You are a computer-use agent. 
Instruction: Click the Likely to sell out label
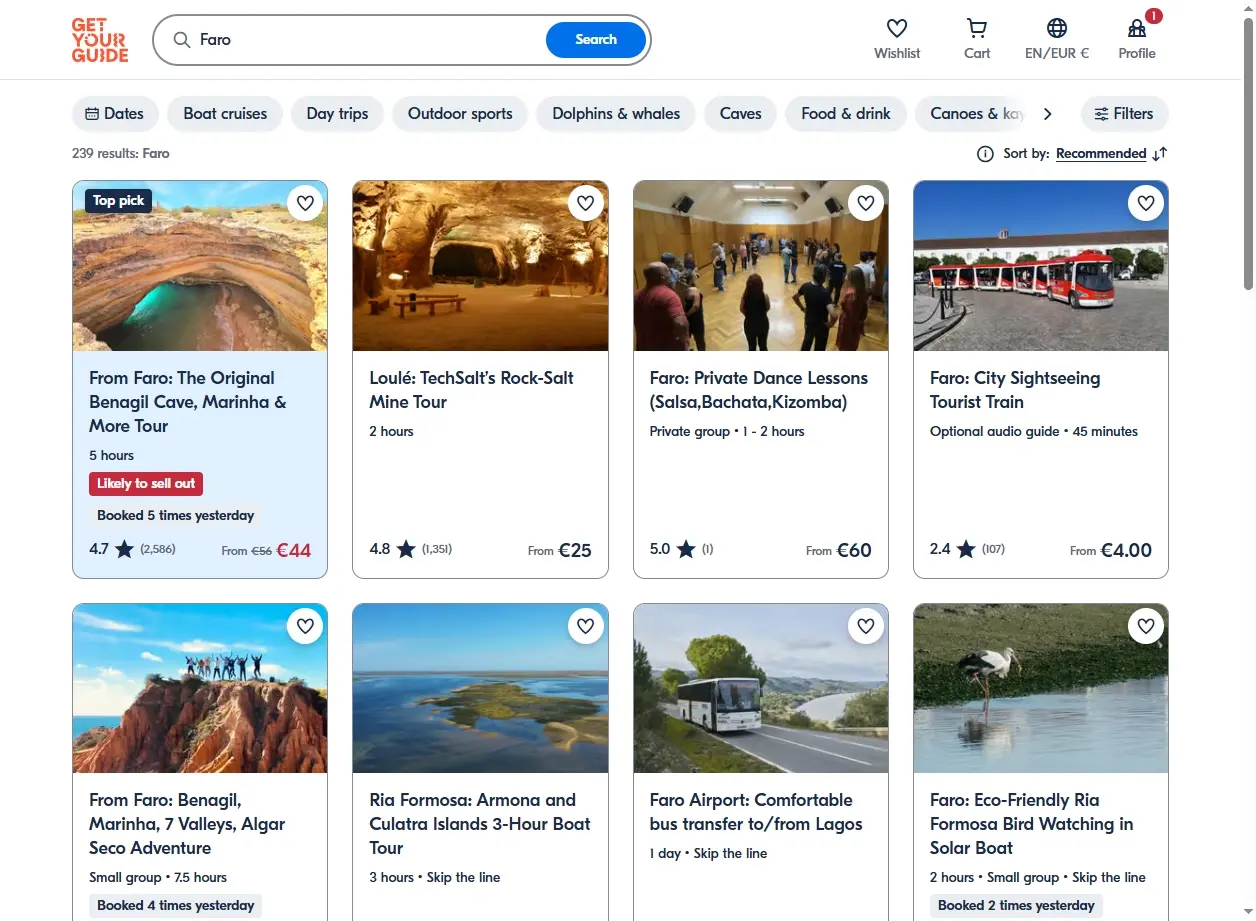click(146, 484)
